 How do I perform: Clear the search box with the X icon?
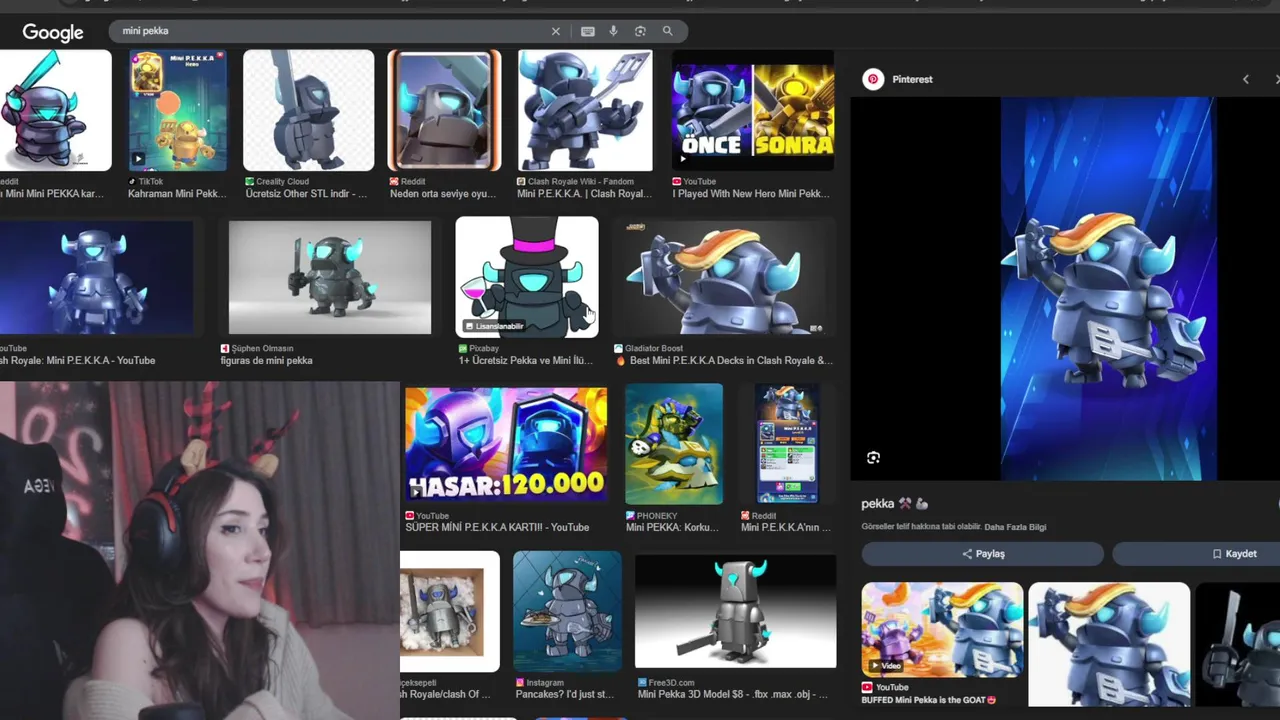click(x=556, y=31)
